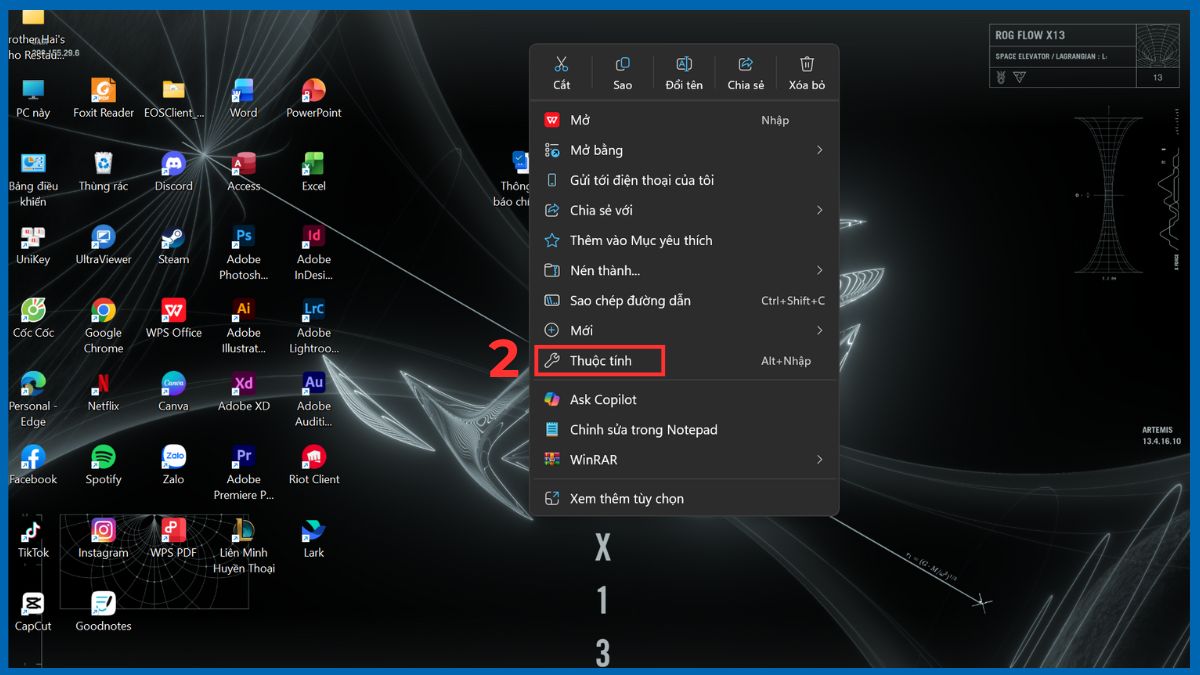Select the Excel desktop shortcut

[314, 171]
